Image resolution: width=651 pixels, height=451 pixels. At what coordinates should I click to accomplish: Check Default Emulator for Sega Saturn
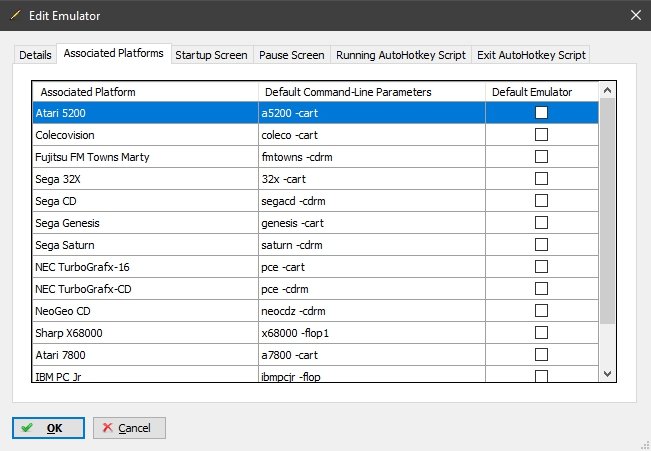[541, 245]
